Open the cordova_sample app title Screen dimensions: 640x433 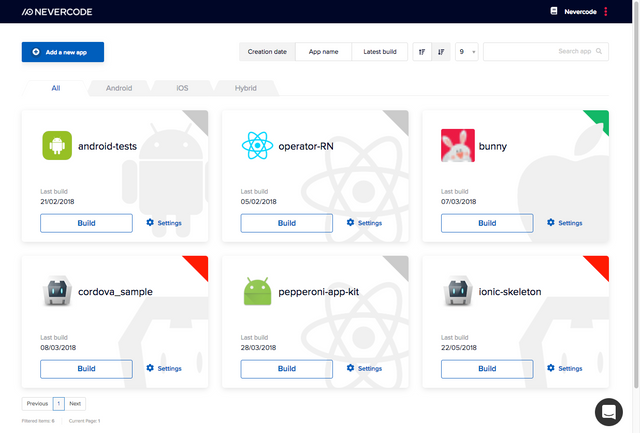tap(116, 292)
